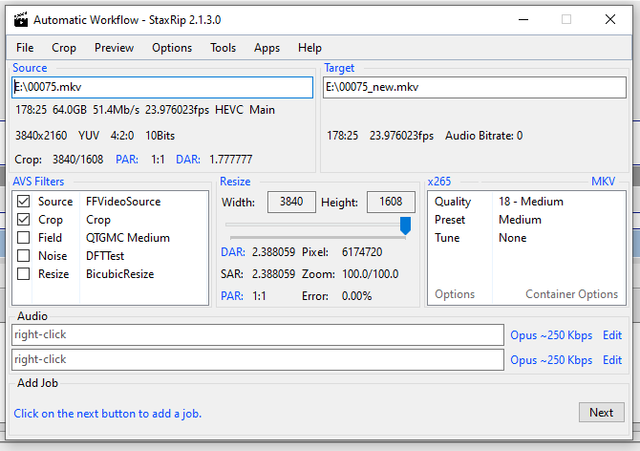Click the DAR link in Resize panel
Screen dimensions: 640x451
point(233,252)
